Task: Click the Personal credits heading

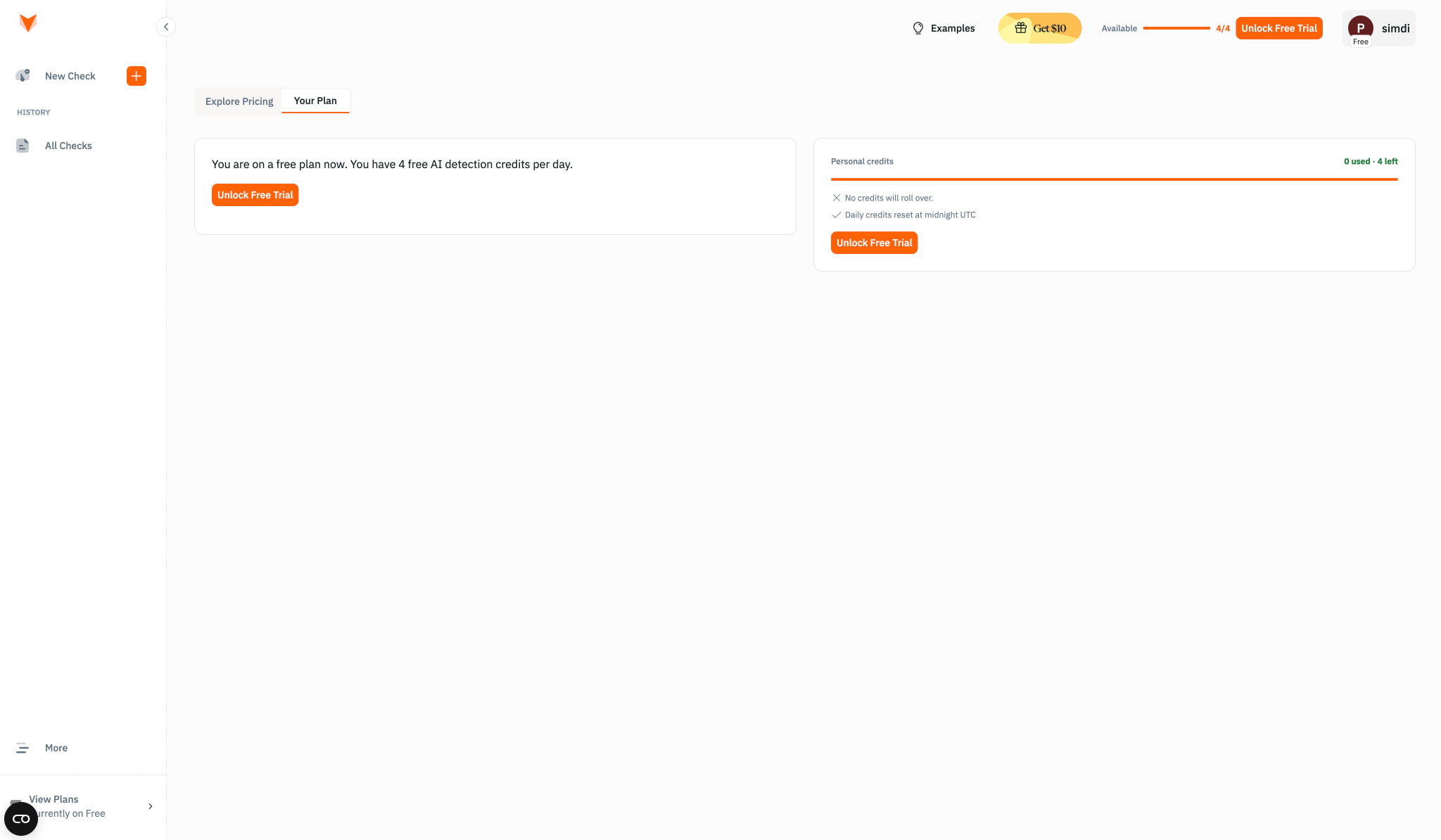Action: pos(862,161)
